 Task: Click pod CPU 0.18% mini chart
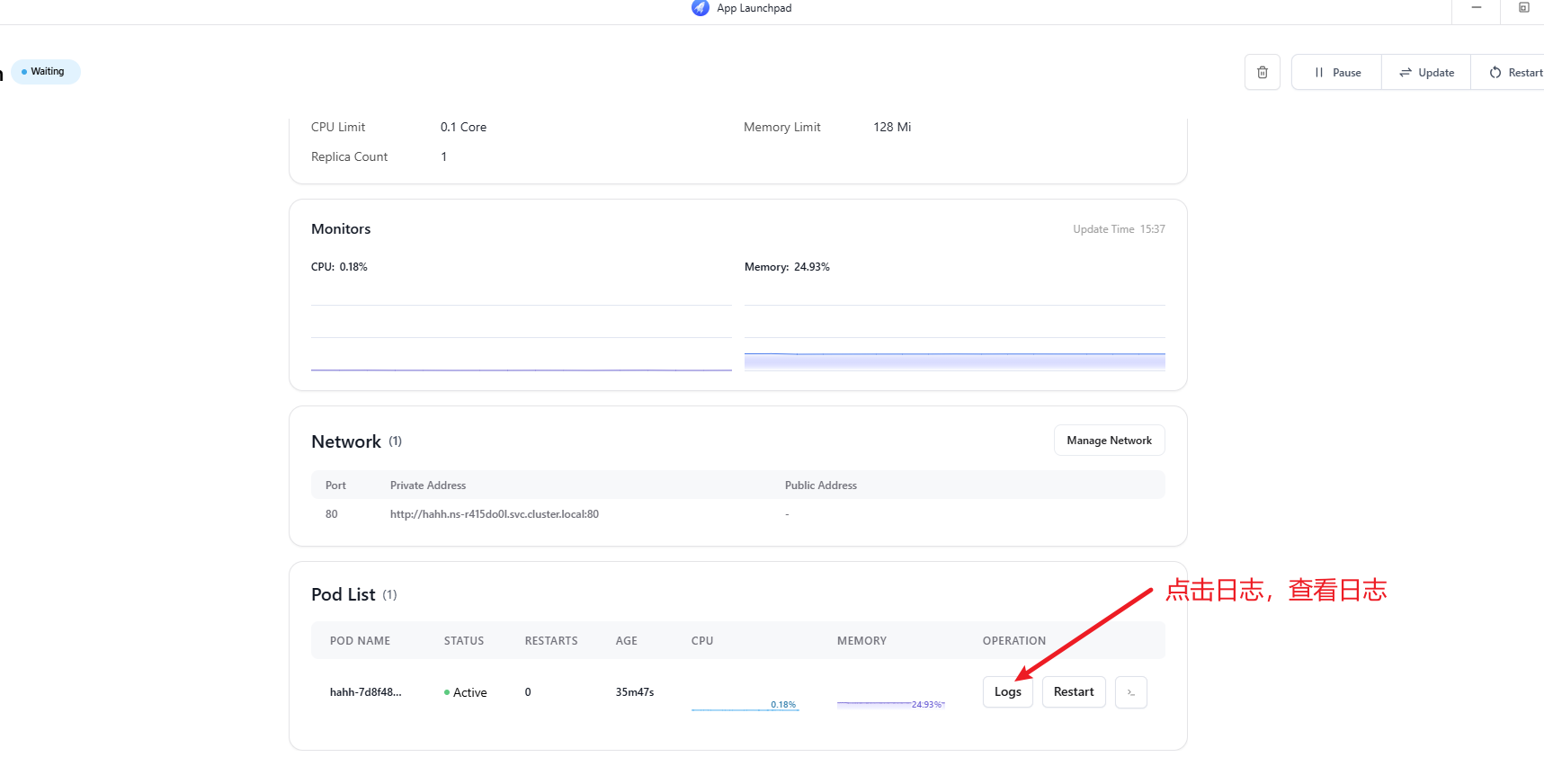(x=745, y=702)
